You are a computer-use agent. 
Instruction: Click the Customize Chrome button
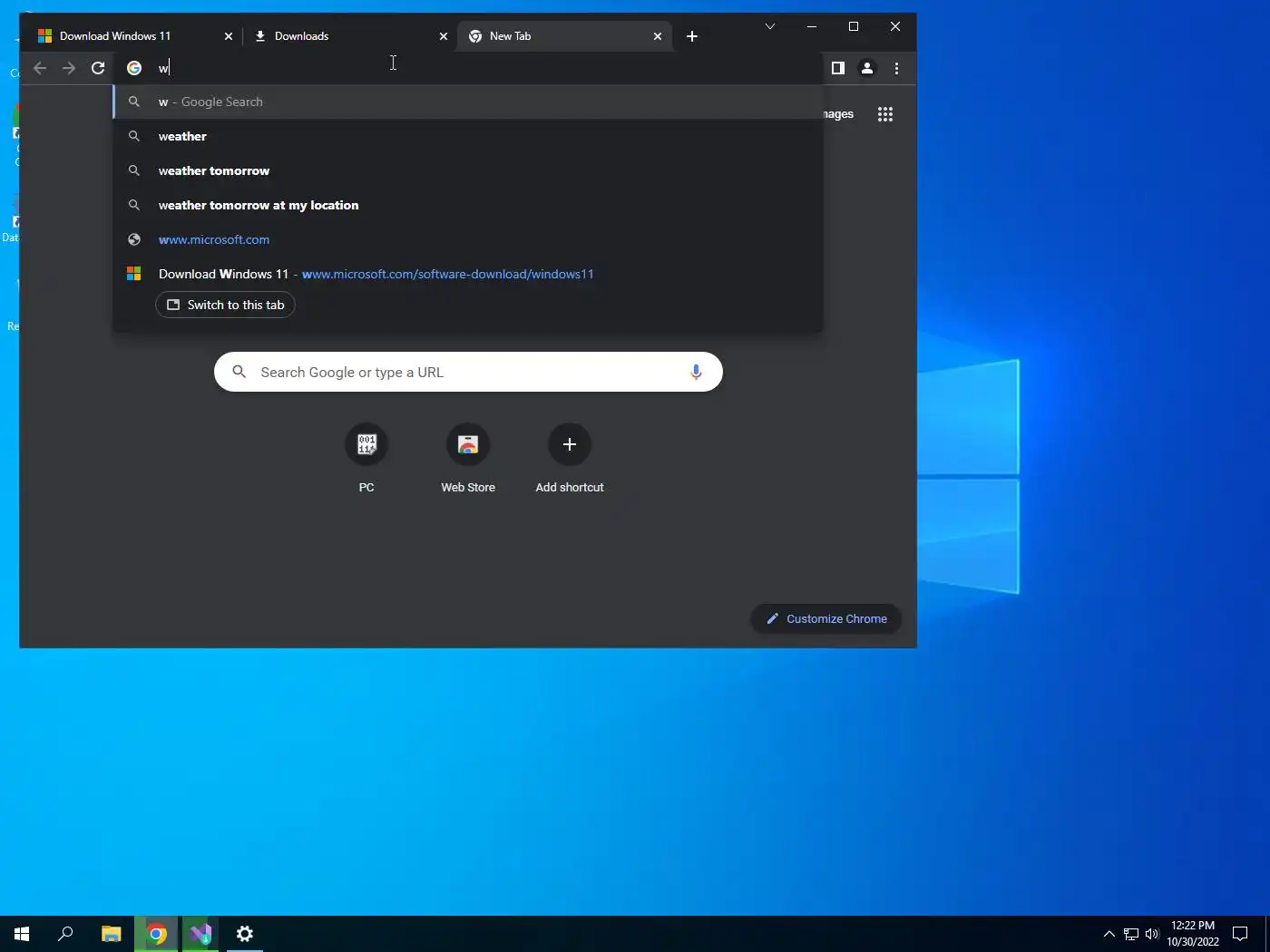click(825, 618)
